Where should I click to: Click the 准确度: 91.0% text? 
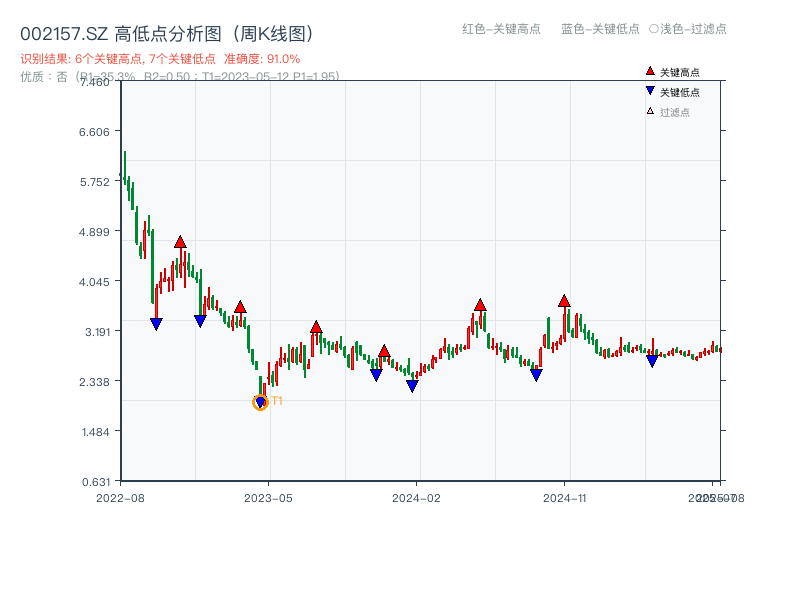(x=262, y=59)
